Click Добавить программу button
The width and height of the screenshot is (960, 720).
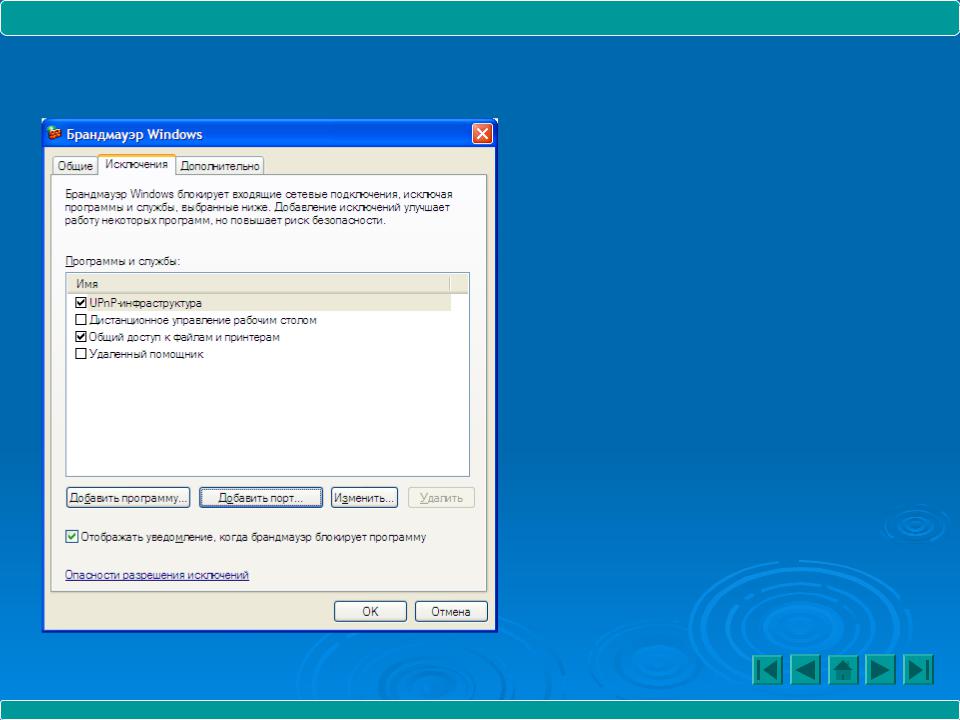click(x=128, y=498)
